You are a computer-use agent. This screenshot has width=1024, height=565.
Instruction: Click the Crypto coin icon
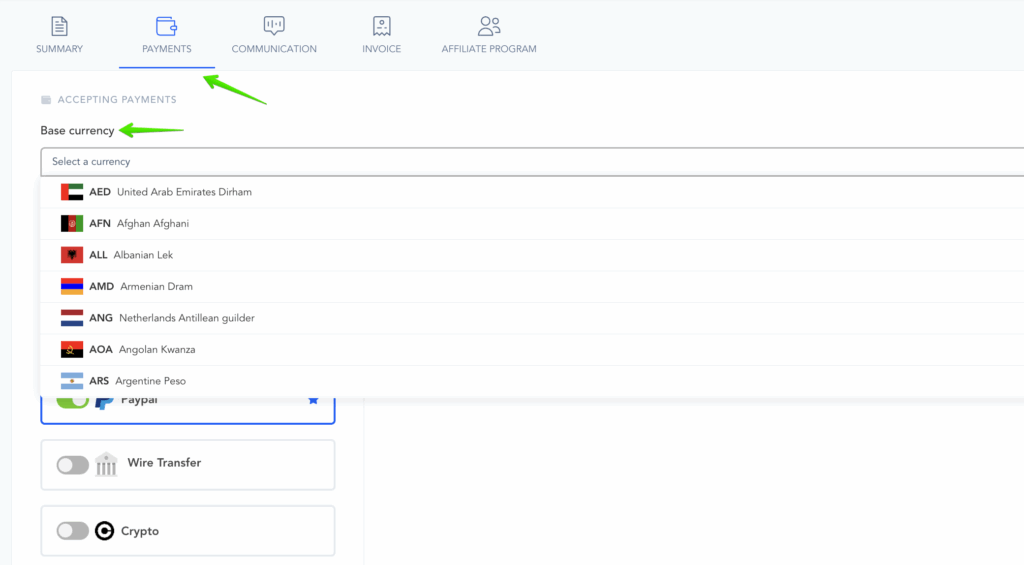(104, 531)
